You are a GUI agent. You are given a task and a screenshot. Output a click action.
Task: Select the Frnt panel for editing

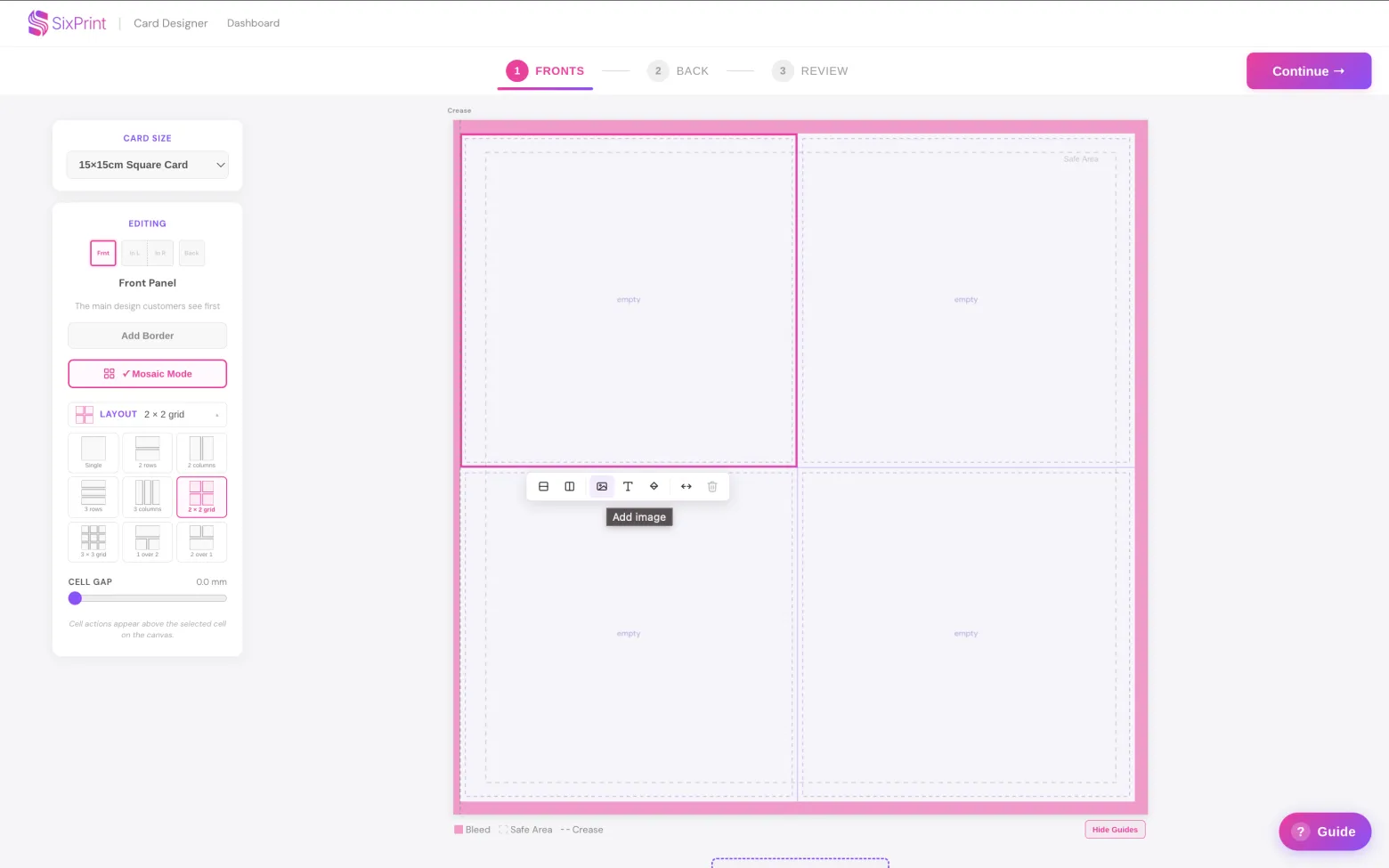click(103, 253)
